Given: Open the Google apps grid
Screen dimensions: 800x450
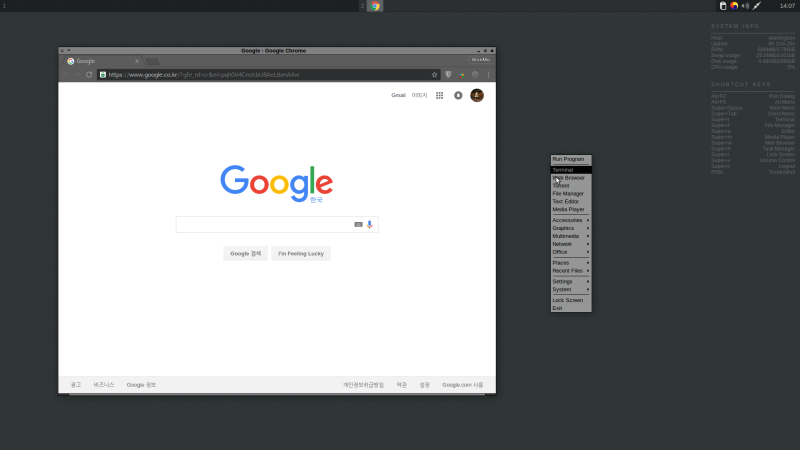Looking at the screenshot, I should 439,95.
